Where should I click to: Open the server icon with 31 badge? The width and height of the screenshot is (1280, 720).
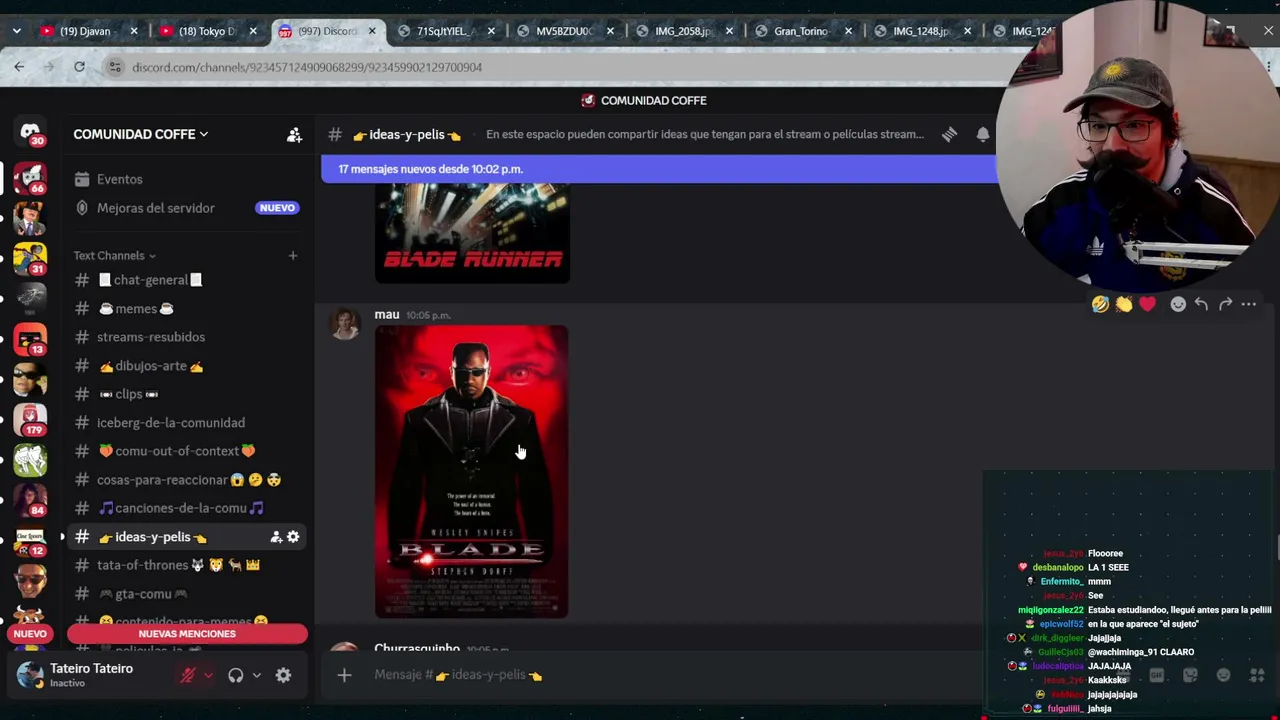click(30, 259)
